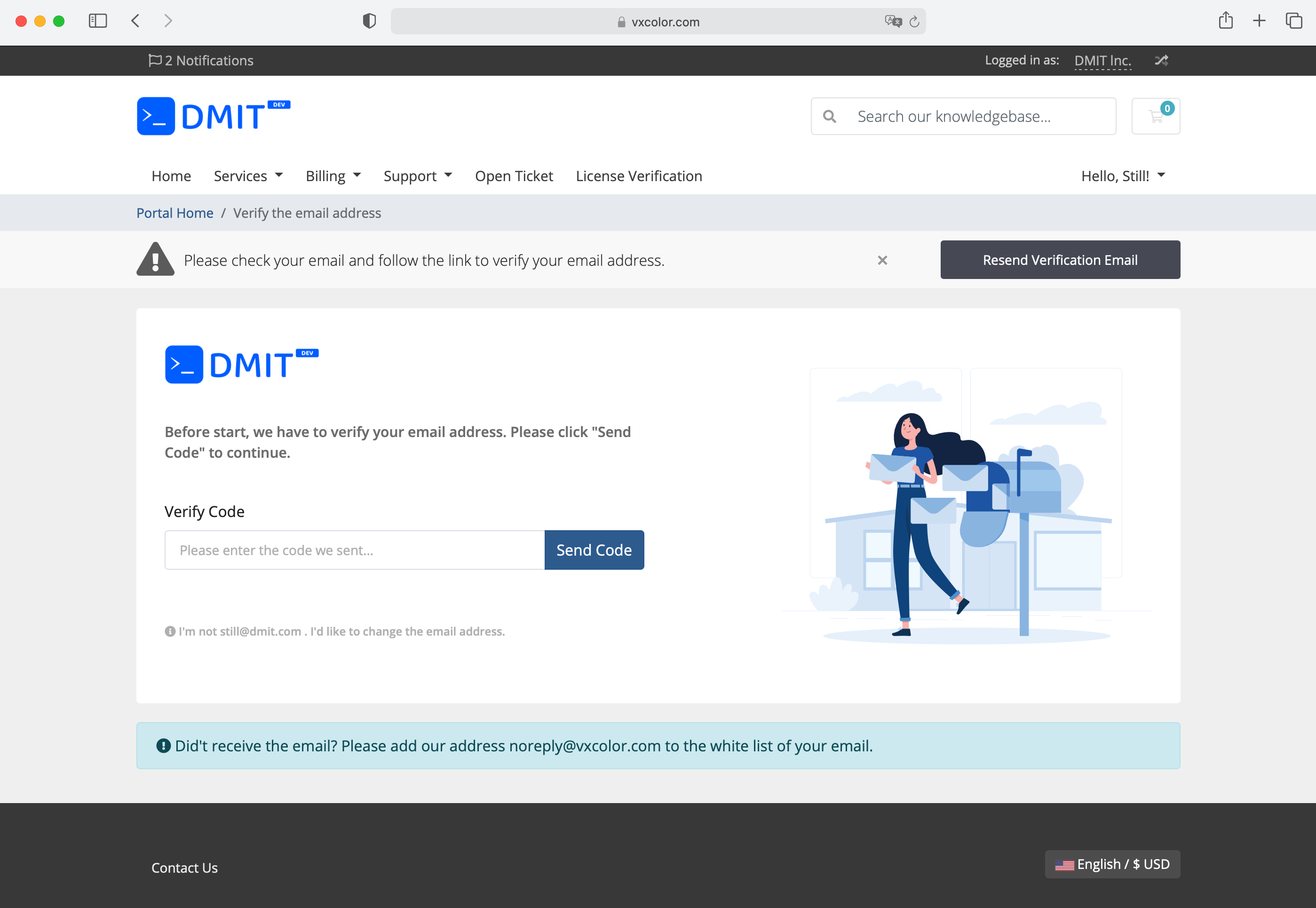1316x908 pixels.
Task: Open the Open Ticket menu item
Action: coord(514,176)
